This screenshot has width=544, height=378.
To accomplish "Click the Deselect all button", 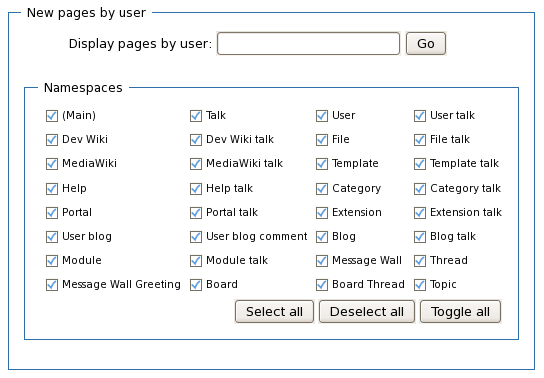I will (367, 312).
